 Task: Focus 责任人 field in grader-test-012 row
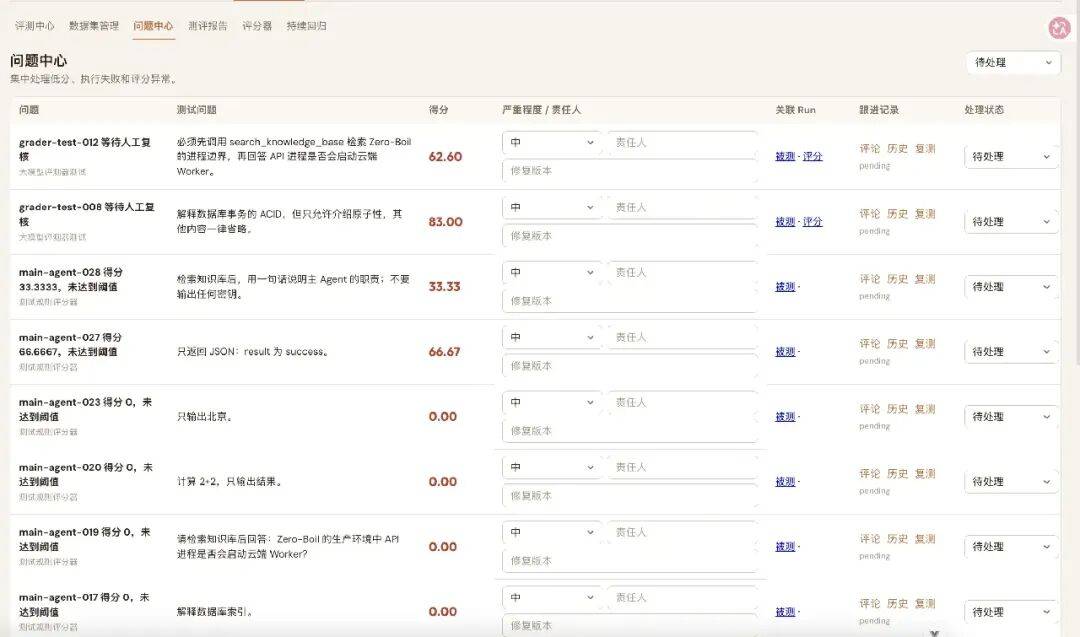coord(683,143)
